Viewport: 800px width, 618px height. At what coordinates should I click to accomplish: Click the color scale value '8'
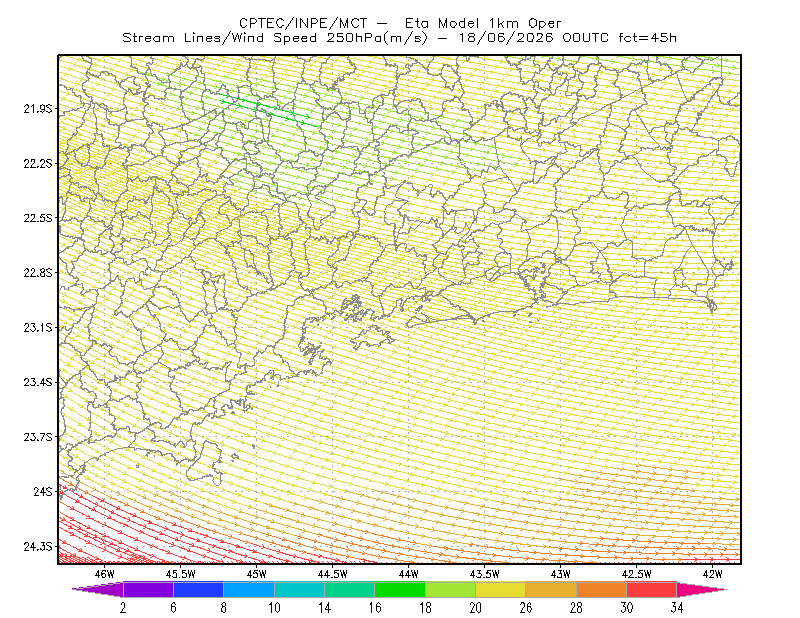[x=223, y=608]
